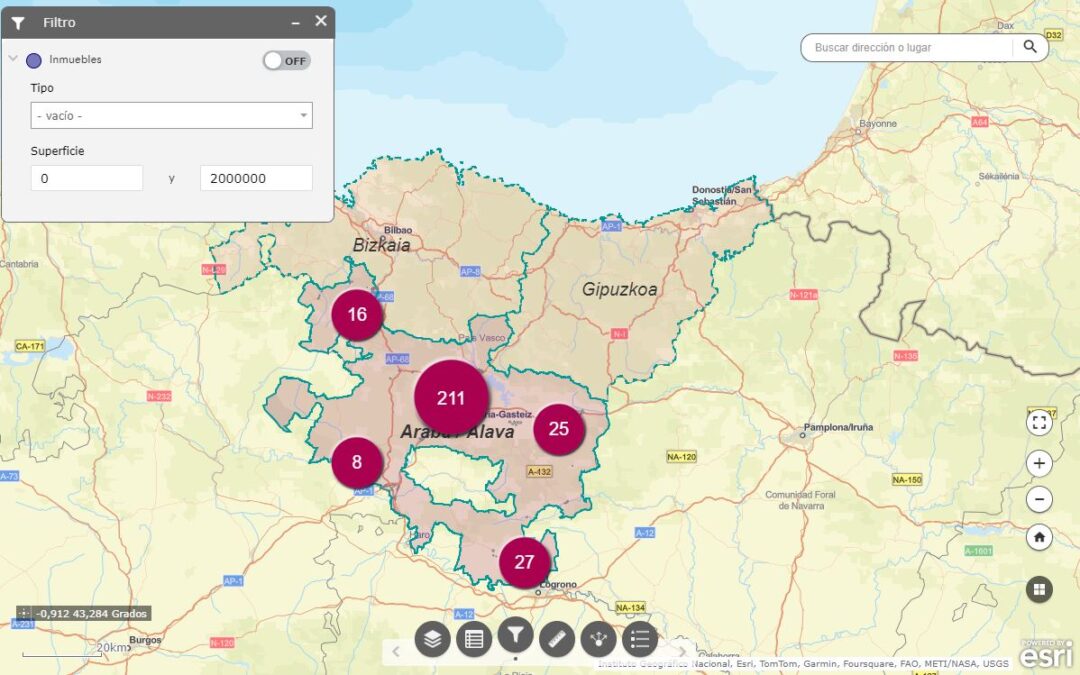This screenshot has width=1080, height=675.
Task: Select the ruler measurement tool
Action: pos(557,638)
